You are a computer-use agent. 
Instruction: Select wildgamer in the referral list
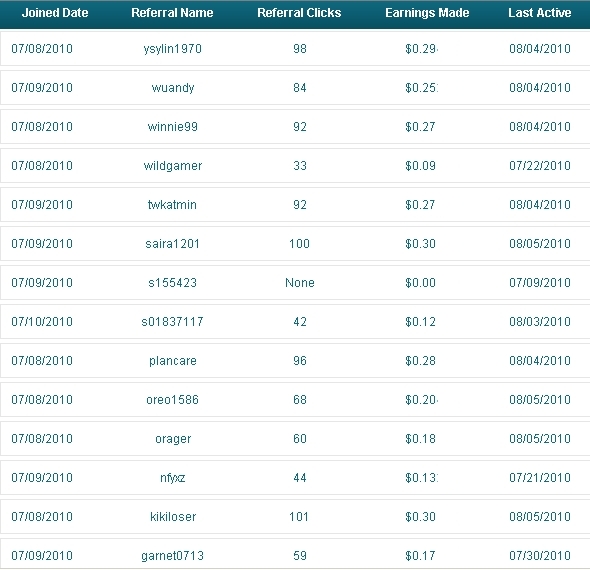click(x=173, y=166)
